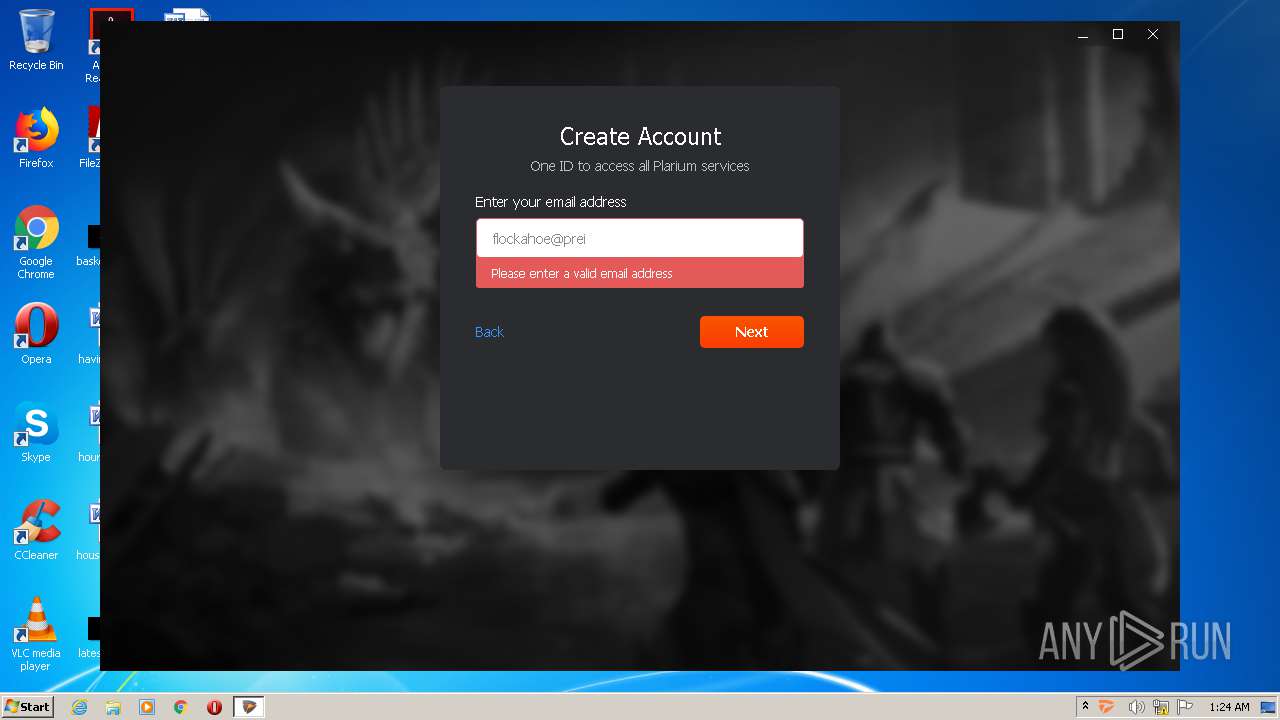1280x720 pixels.
Task: Open Skype desktop shortcut
Action: (x=36, y=432)
